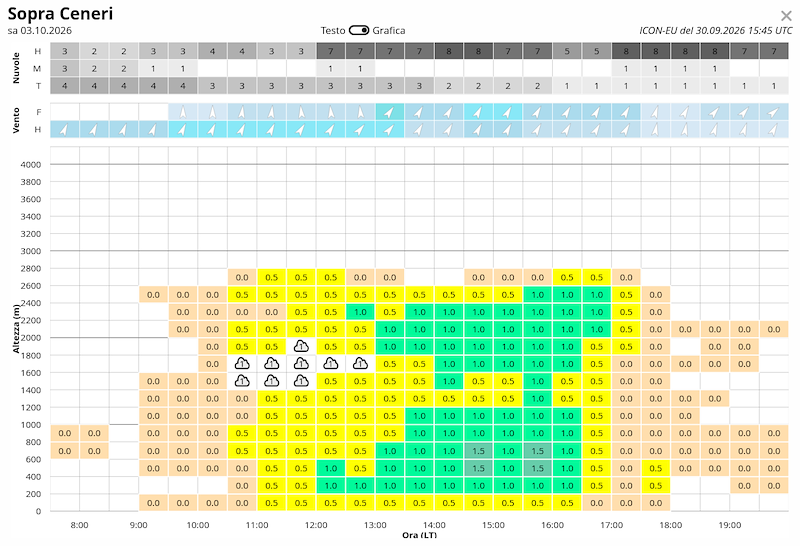This screenshot has height=546, width=800.
Task: Close the Sopra Ceneri forecast panel
Action: coord(786,16)
